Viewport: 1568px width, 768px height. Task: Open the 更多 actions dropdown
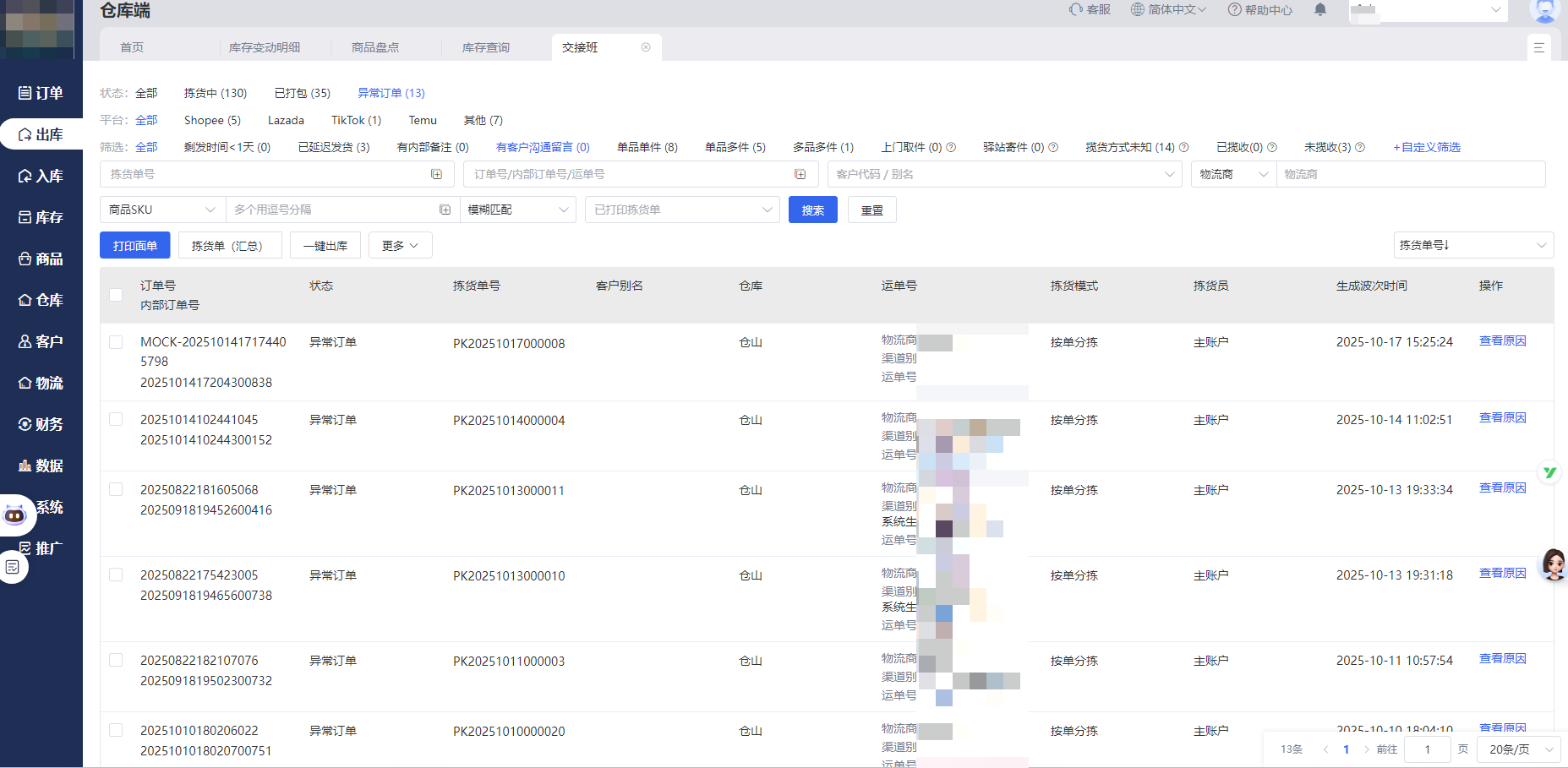click(x=400, y=245)
